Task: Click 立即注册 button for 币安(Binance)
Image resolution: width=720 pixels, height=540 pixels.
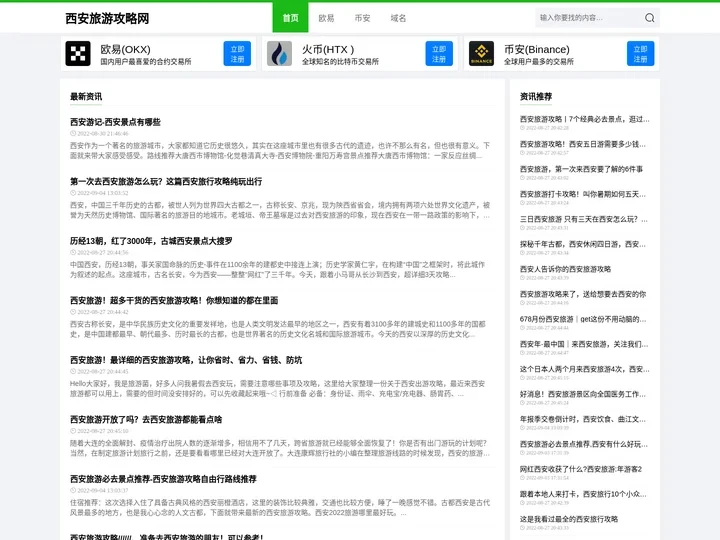Action: click(x=641, y=54)
